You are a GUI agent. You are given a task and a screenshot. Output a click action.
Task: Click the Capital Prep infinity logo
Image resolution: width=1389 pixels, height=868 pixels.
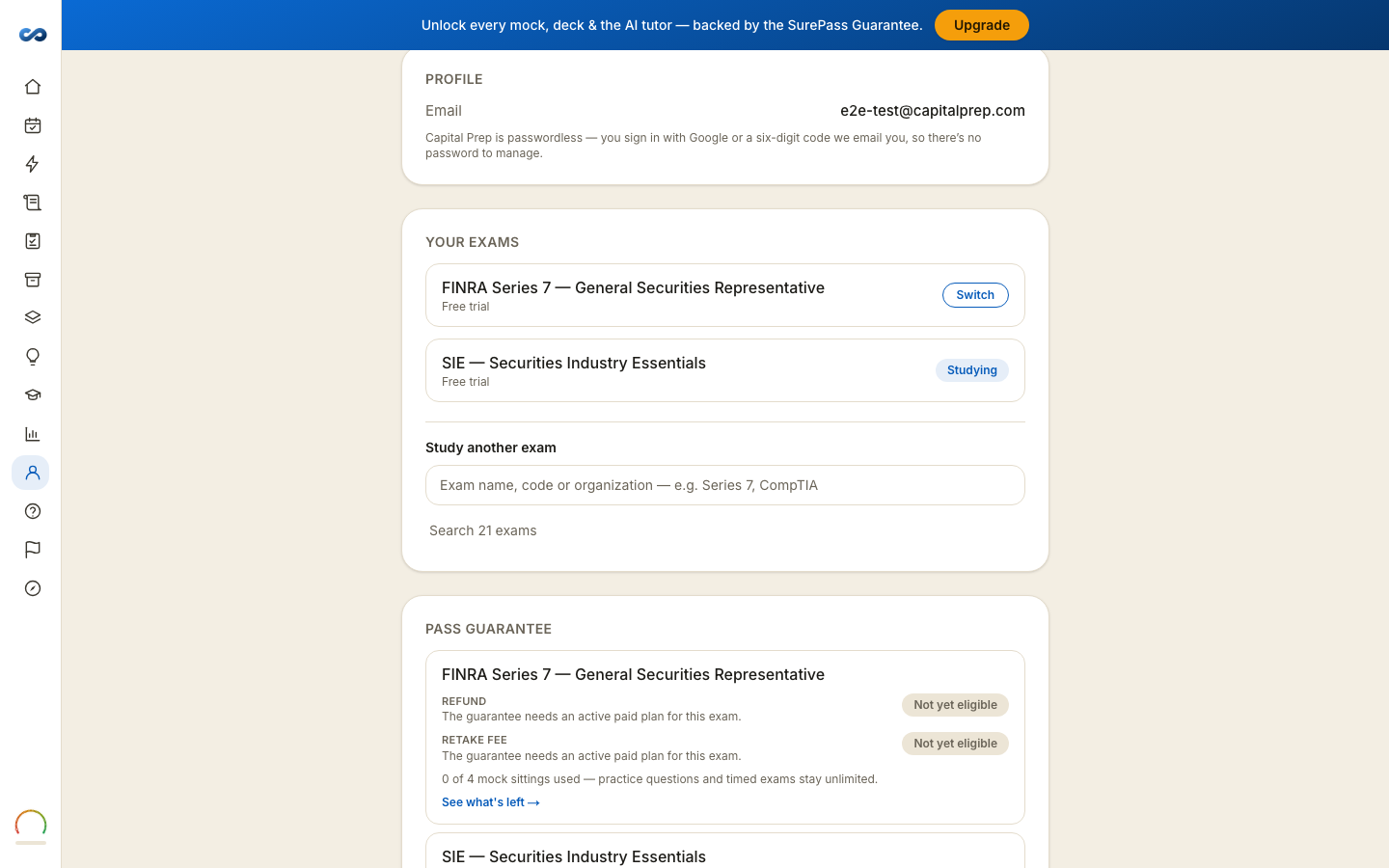click(33, 35)
